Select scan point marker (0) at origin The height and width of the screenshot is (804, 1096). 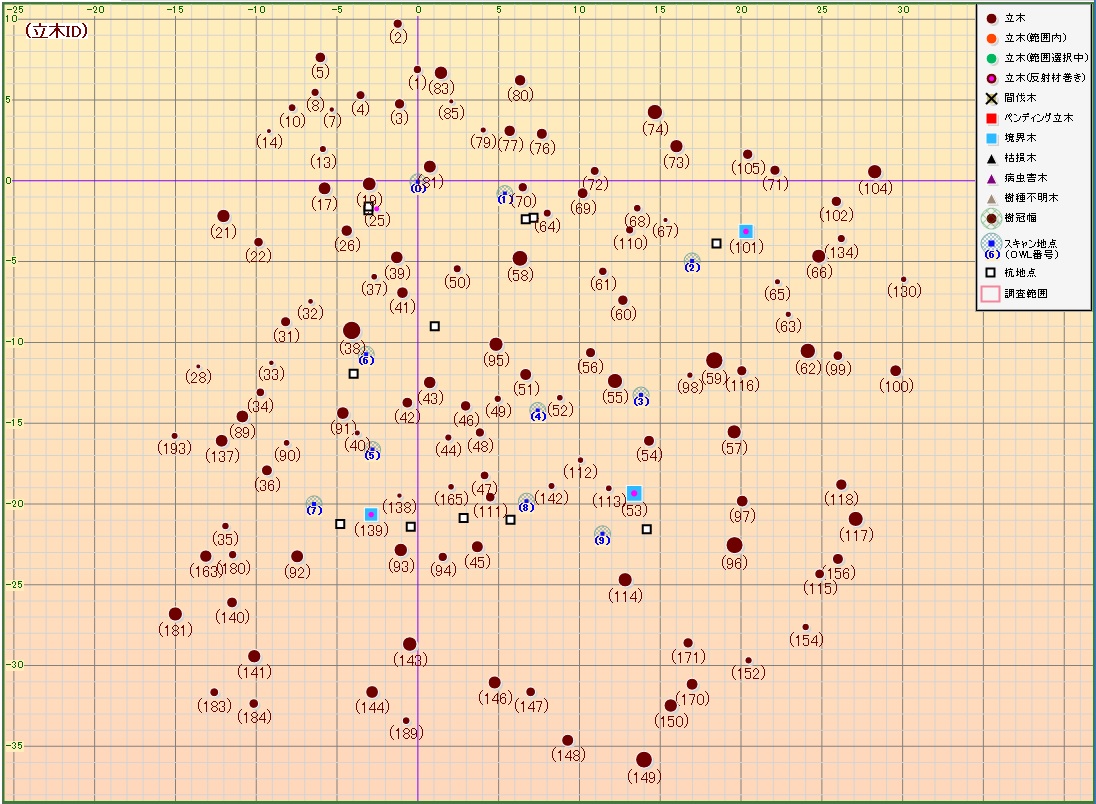417,182
